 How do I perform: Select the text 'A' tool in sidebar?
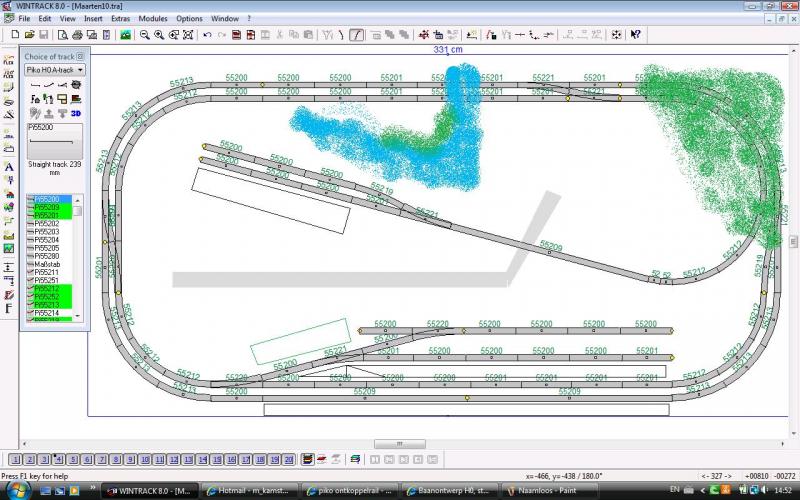click(9, 166)
